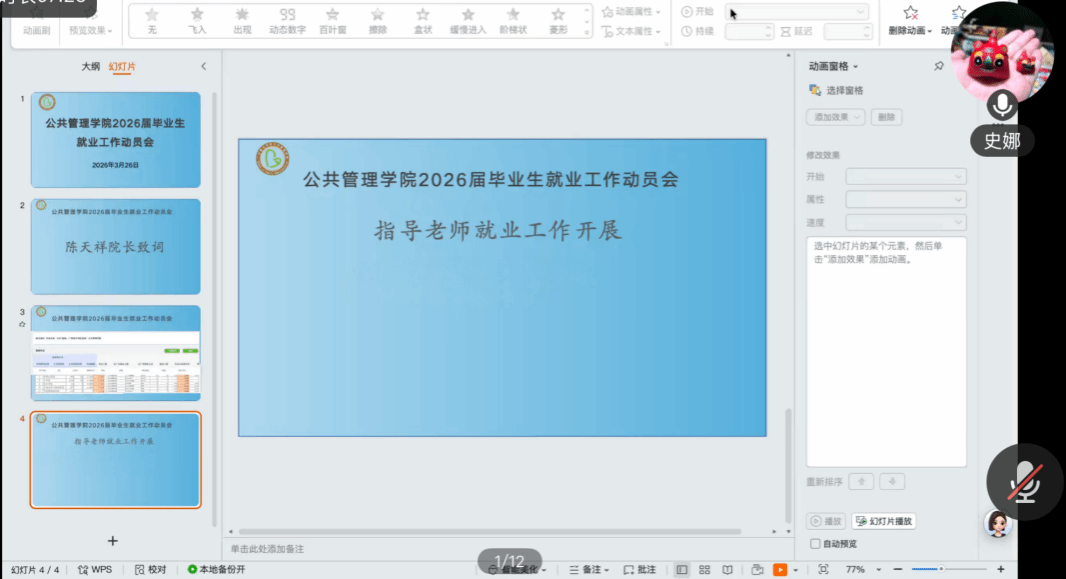The height and width of the screenshot is (579, 1066).
Task: Switch to slide sorter view in the status bar
Action: click(705, 570)
